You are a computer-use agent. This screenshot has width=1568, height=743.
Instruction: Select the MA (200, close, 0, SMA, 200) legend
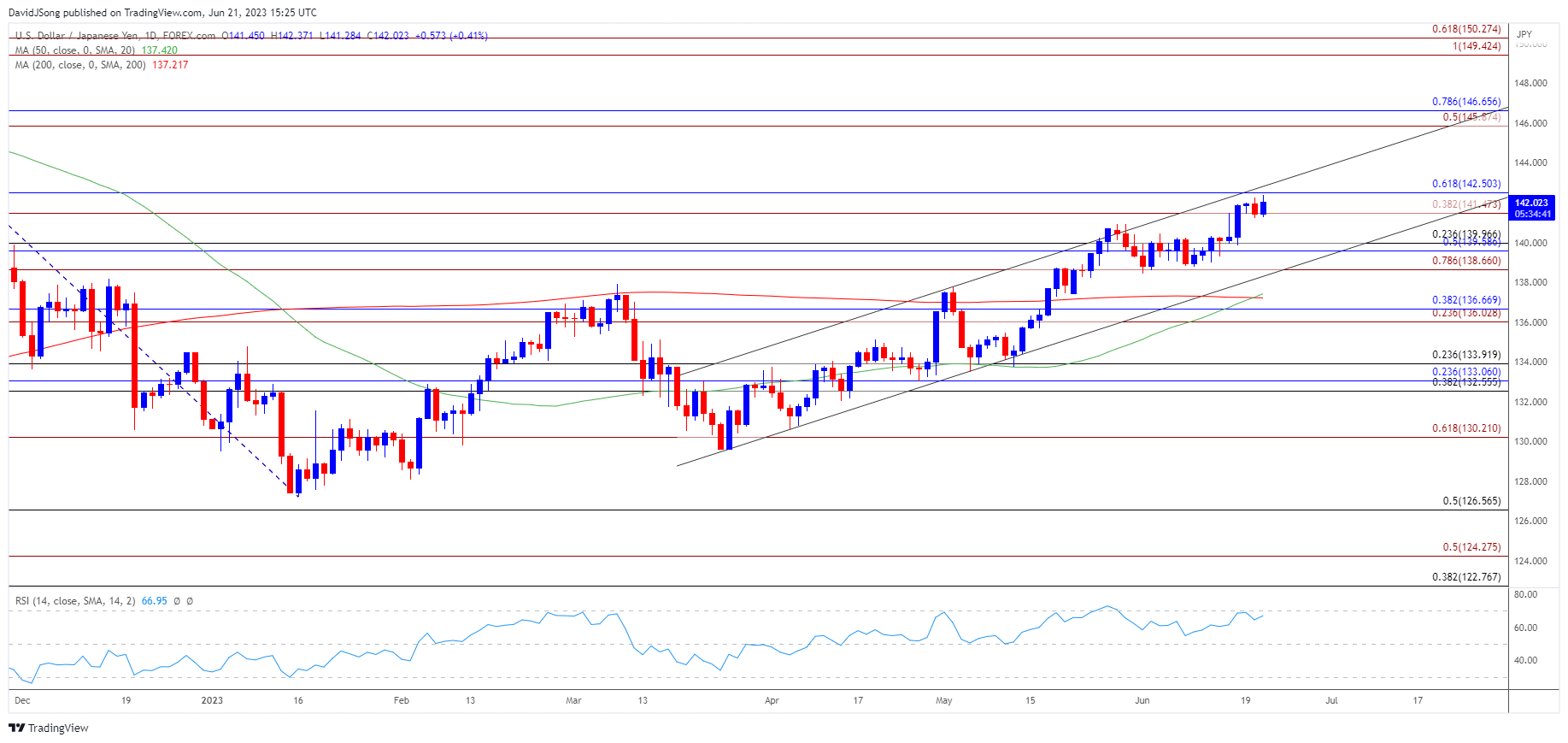80,65
